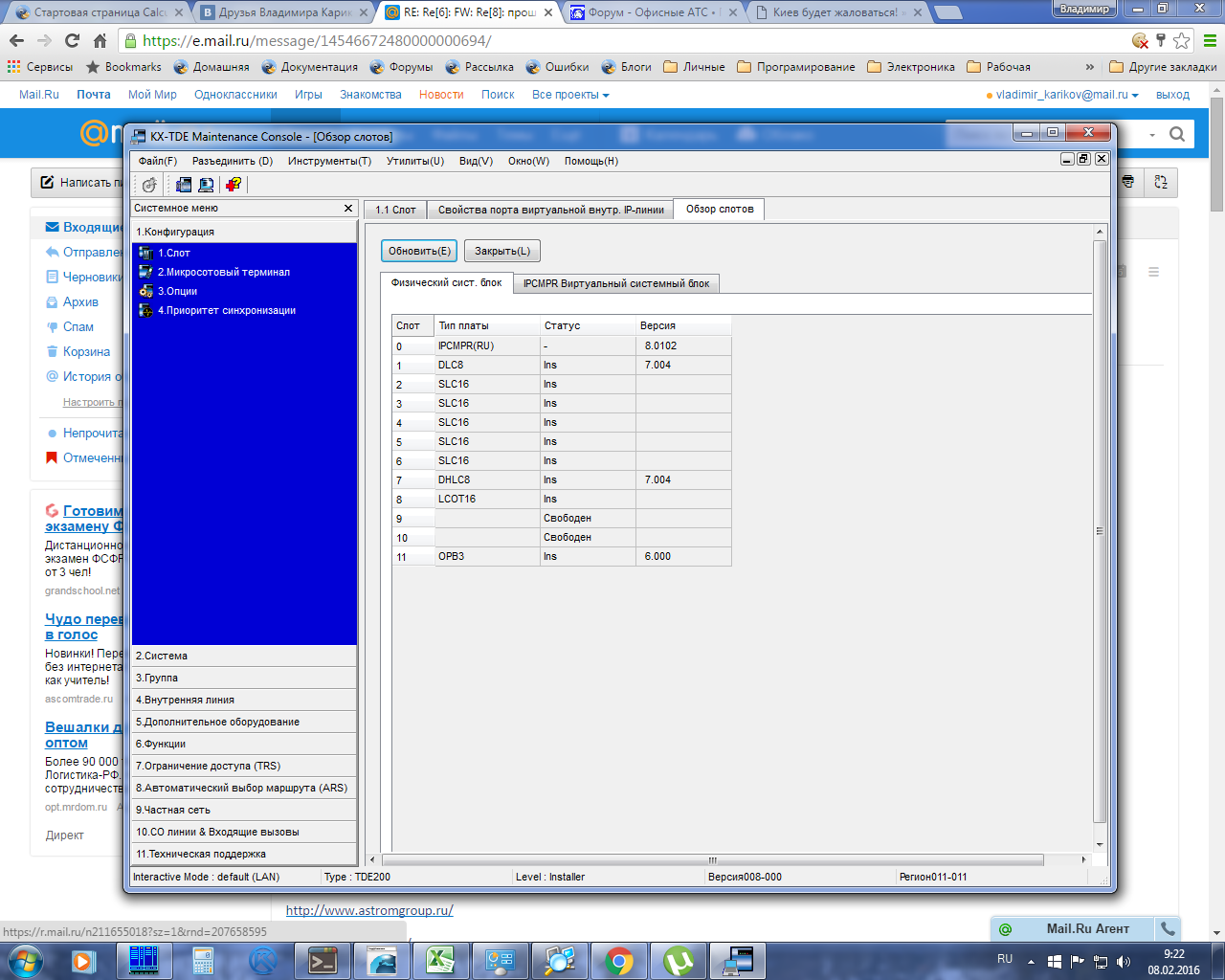Viewport: 1225px width, 980px height.
Task: Click the Тип платы column header
Action: tap(487, 325)
